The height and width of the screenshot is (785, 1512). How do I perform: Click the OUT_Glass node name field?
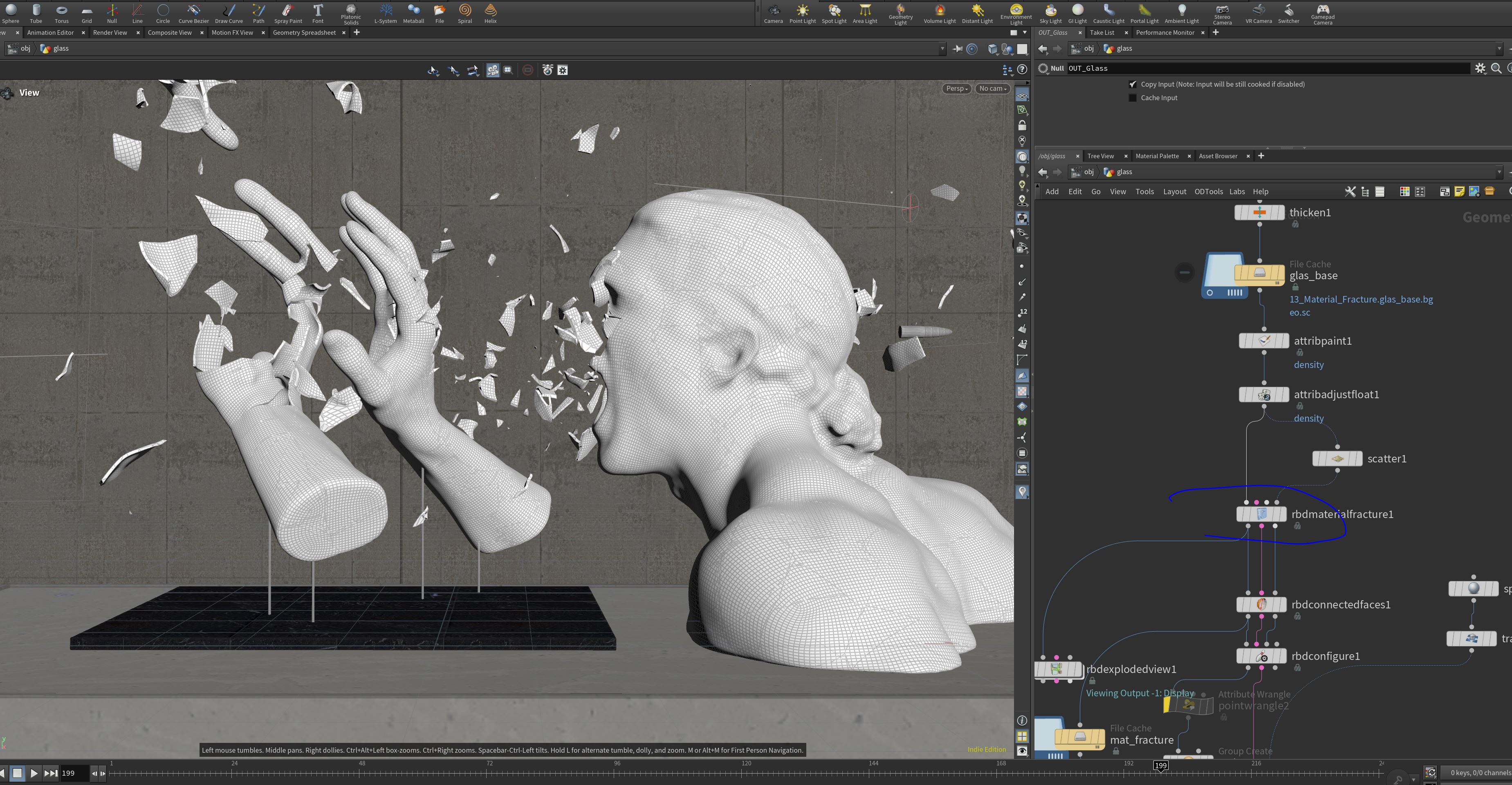(1268, 69)
